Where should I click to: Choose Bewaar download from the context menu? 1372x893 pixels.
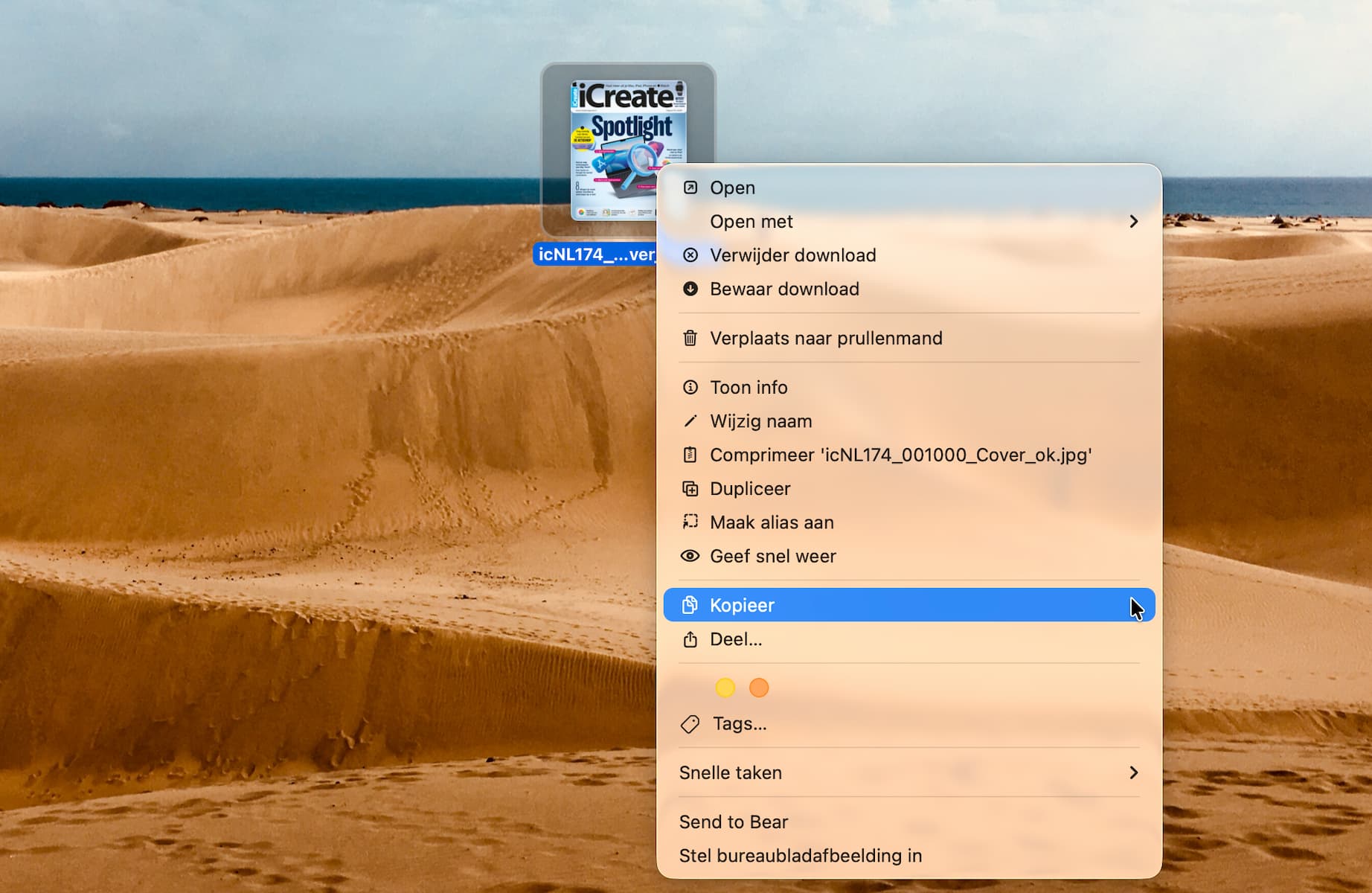pyautogui.click(x=783, y=289)
